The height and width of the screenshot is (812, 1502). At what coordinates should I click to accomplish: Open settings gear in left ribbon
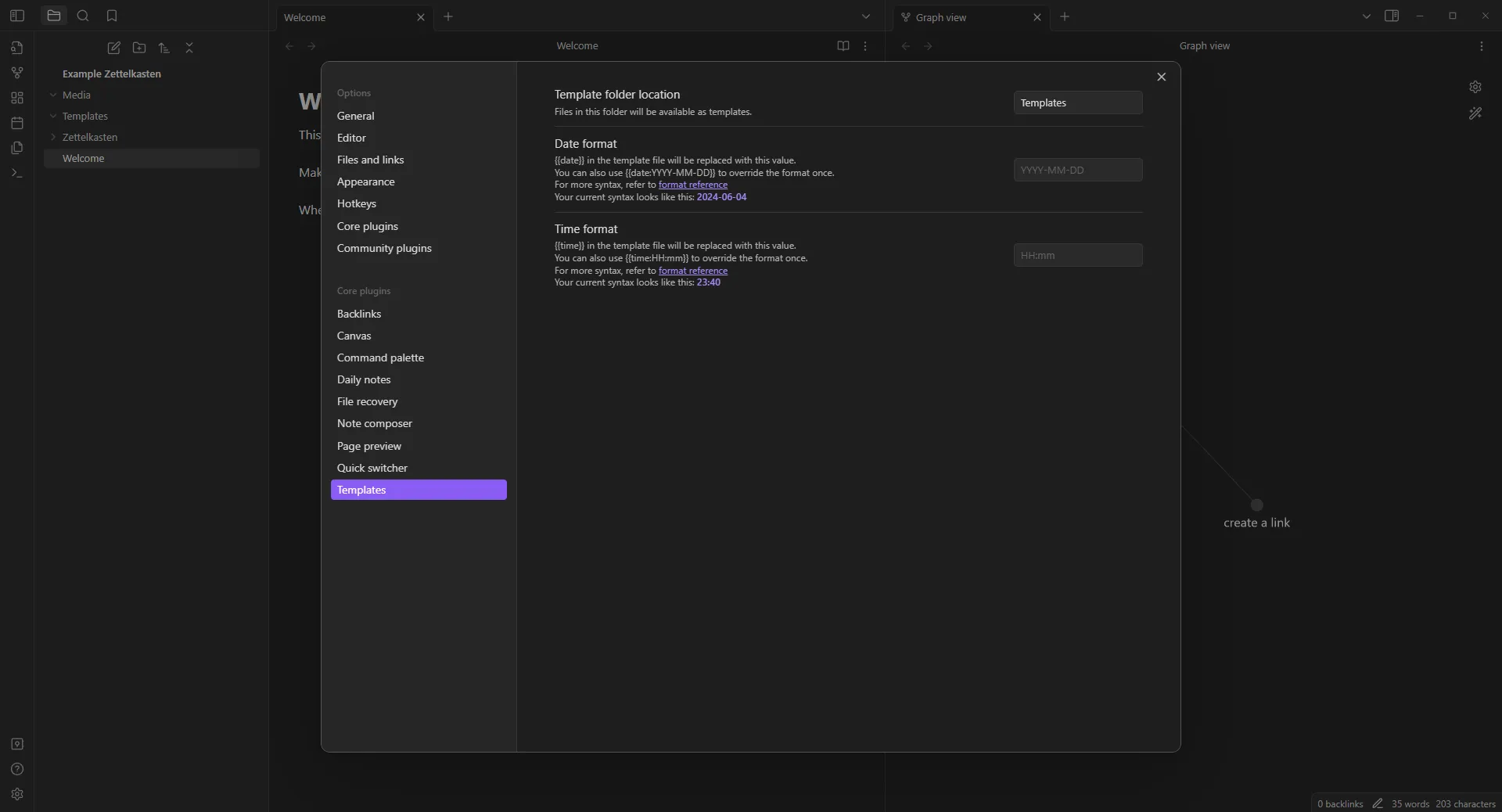[x=17, y=794]
